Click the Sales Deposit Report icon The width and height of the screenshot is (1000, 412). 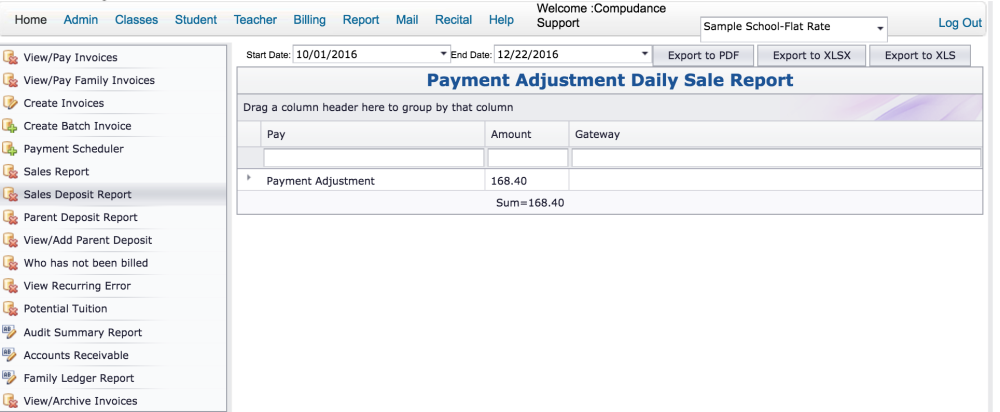[10, 195]
